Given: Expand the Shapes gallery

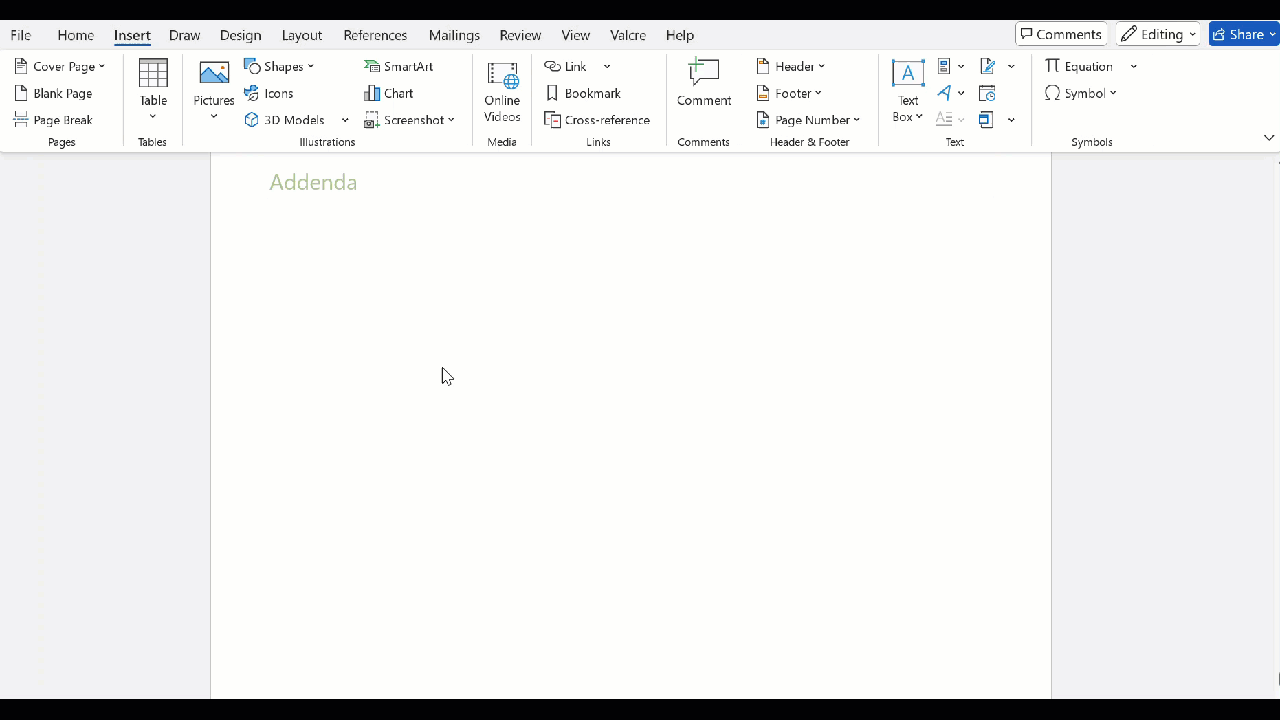Looking at the screenshot, I should click(x=280, y=66).
